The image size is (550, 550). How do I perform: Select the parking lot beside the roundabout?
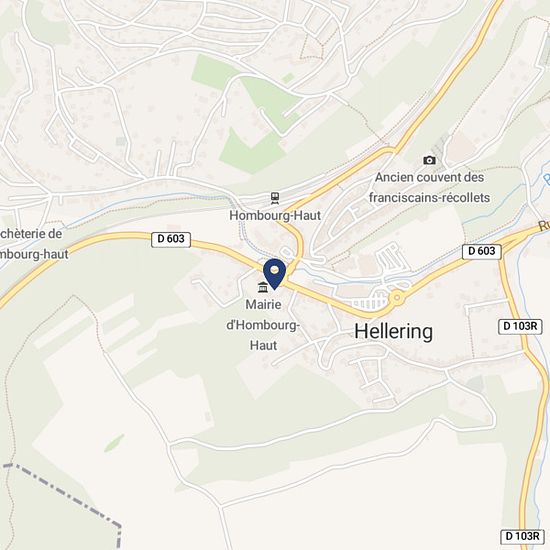[x=369, y=303]
